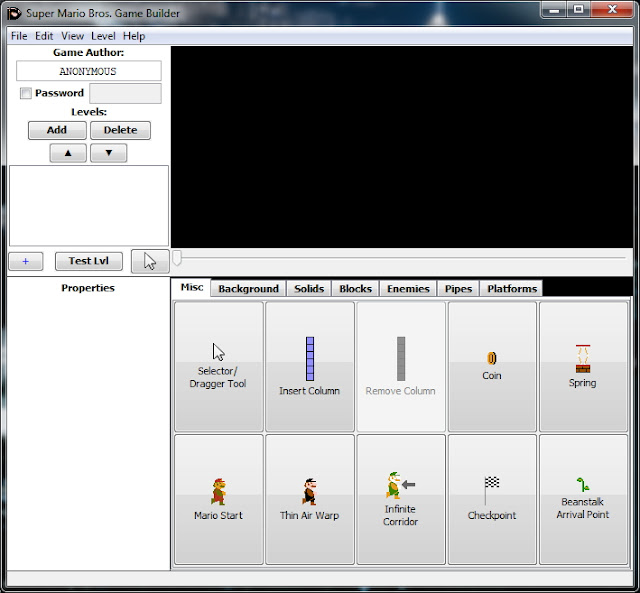This screenshot has height=593, width=640.
Task: Click the black level editing canvas
Action: [x=402, y=147]
